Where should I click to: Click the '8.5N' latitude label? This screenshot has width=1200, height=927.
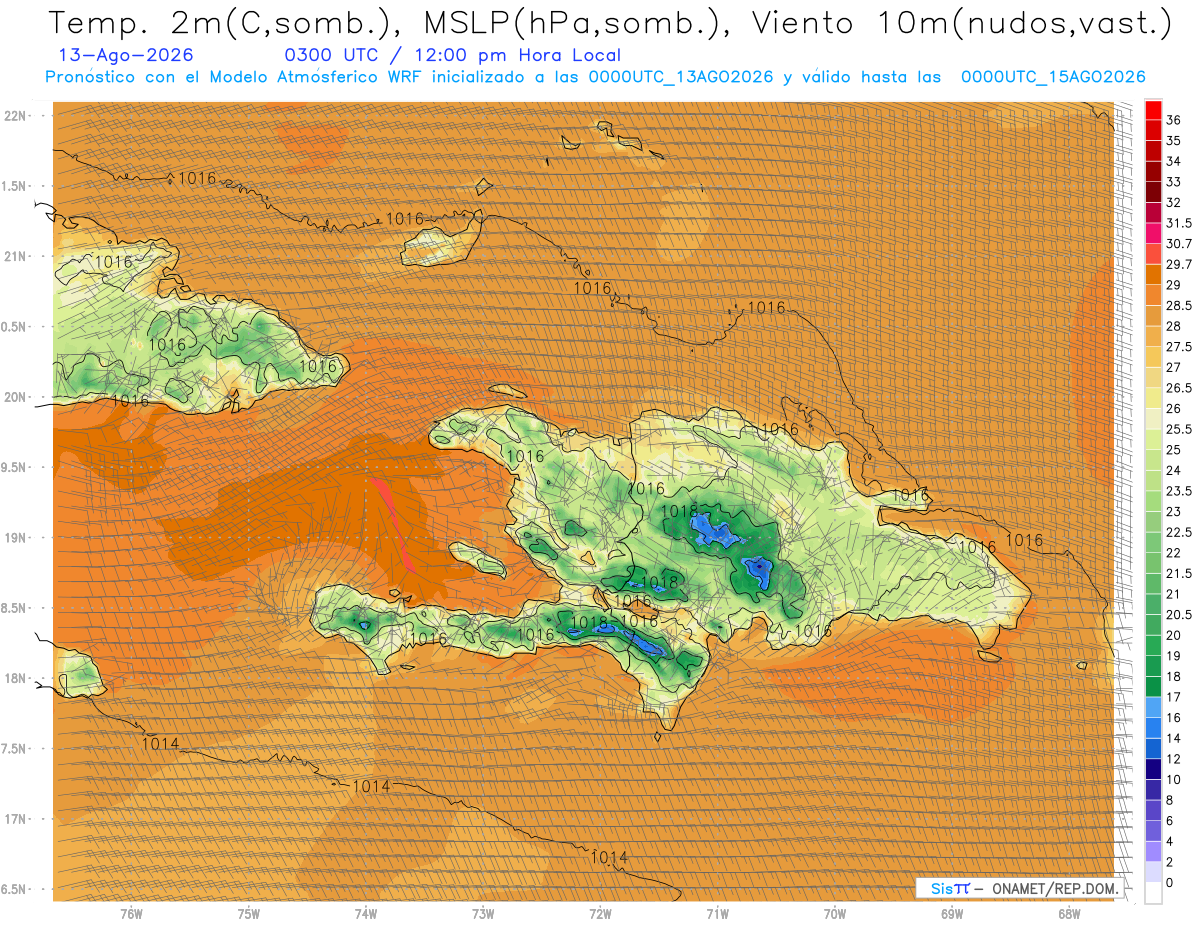pyautogui.click(x=15, y=608)
